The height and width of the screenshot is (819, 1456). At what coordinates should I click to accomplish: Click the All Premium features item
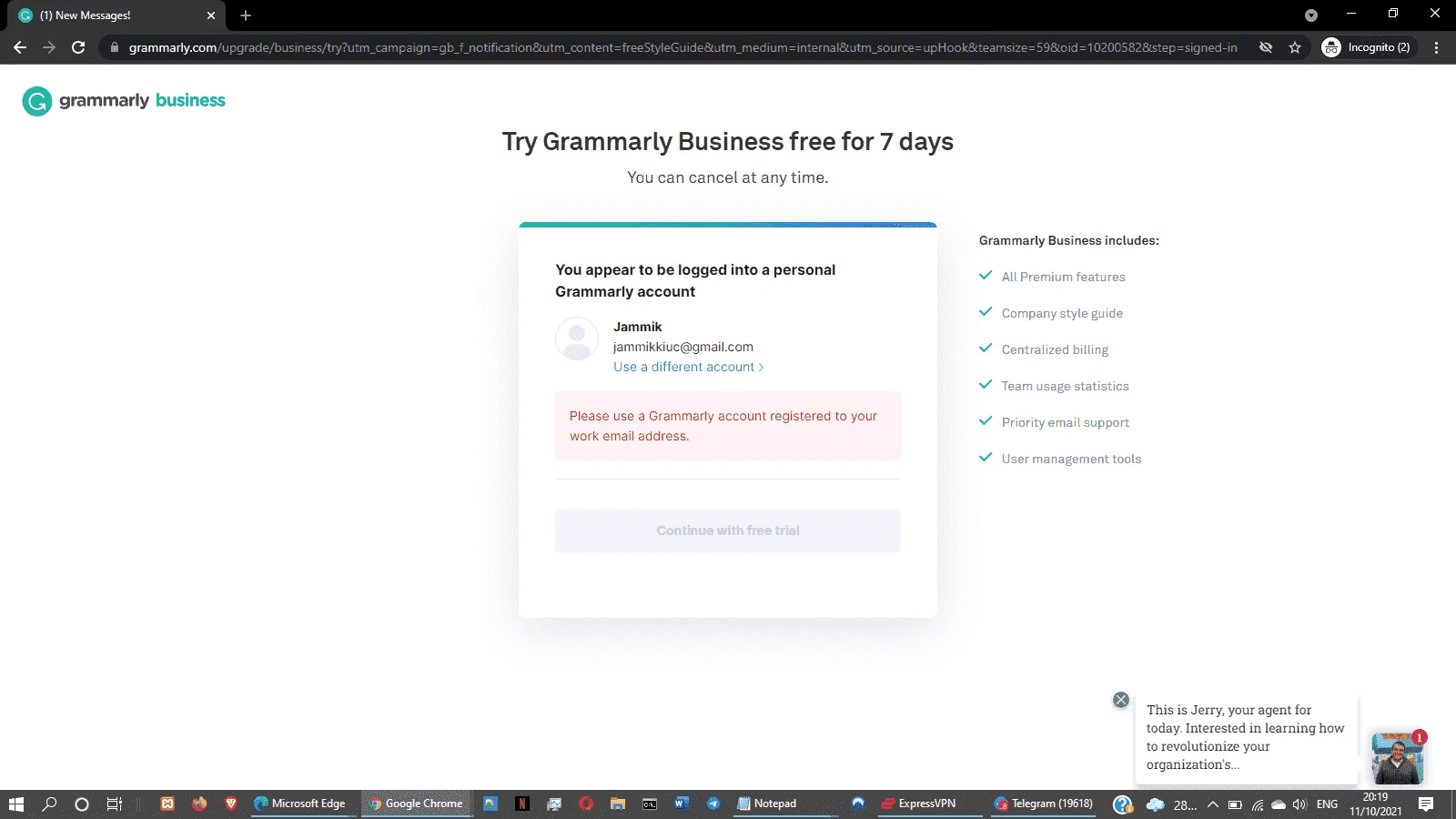coord(1063,277)
